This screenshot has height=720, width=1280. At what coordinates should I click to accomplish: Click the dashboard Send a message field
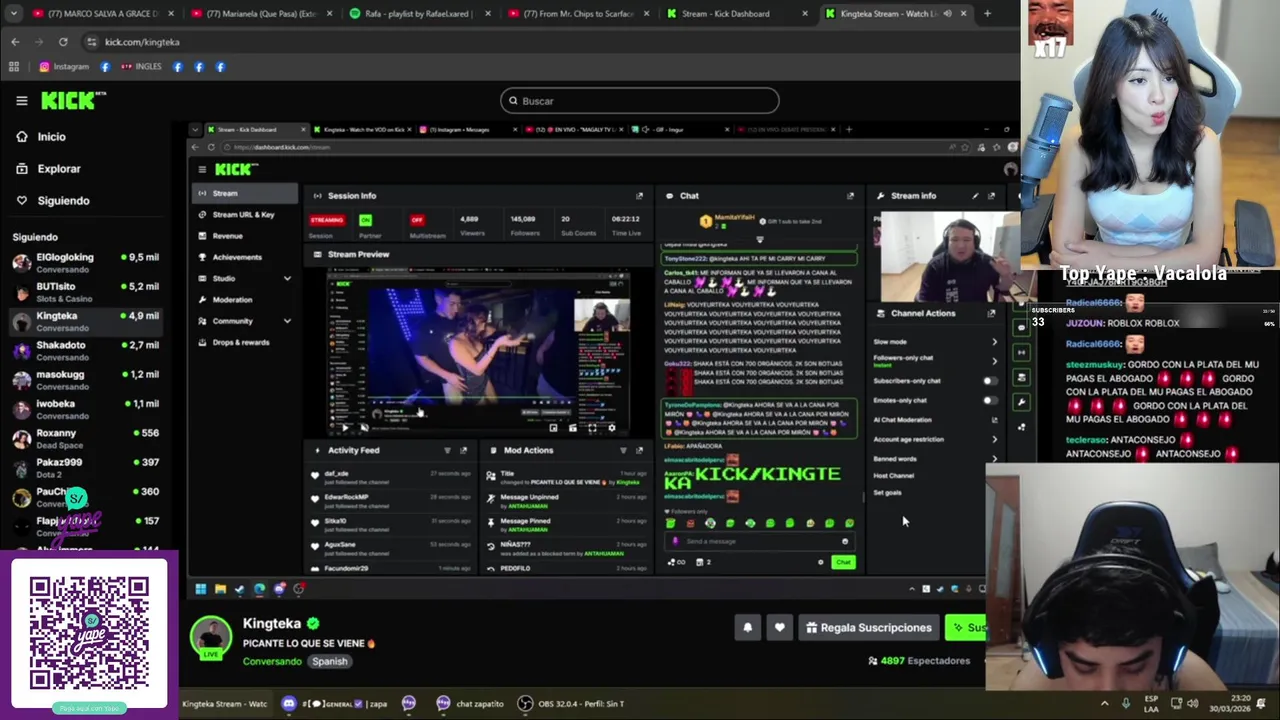[x=760, y=541]
